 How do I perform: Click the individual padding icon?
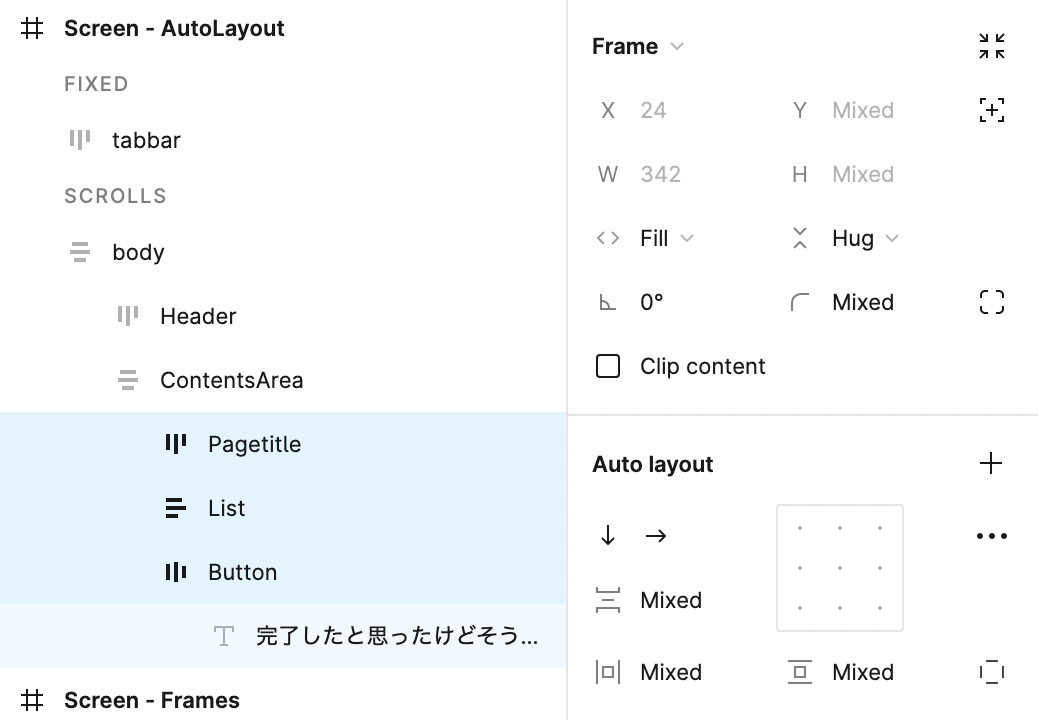pos(991,672)
